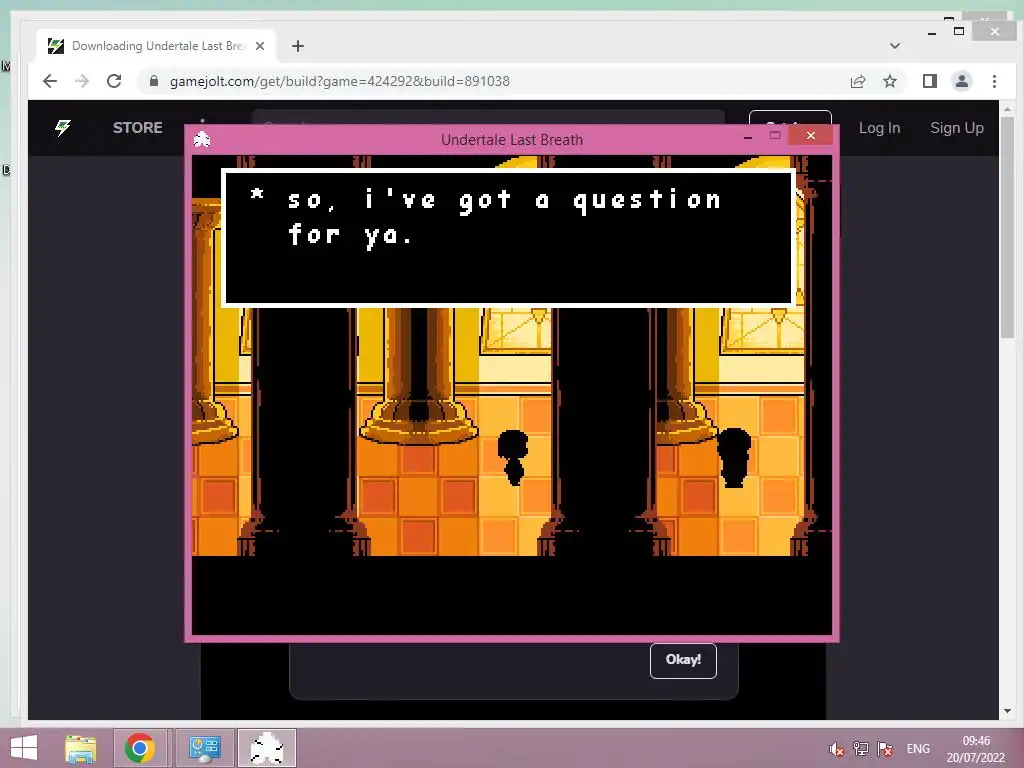This screenshot has width=1024, height=768.
Task: Click the network tray icon
Action: tap(861, 748)
